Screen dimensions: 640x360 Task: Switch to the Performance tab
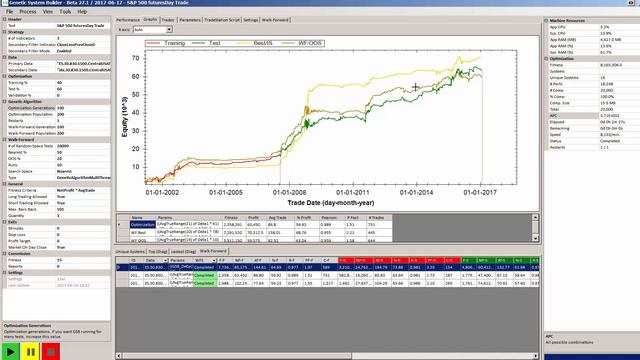coord(128,20)
